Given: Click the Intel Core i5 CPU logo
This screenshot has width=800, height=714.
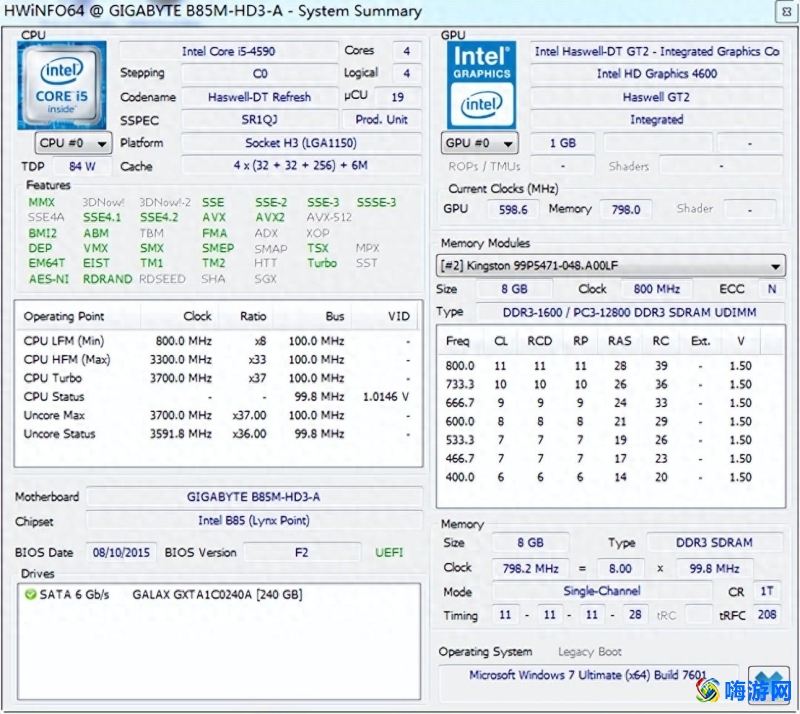Looking at the screenshot, I should point(62,85).
